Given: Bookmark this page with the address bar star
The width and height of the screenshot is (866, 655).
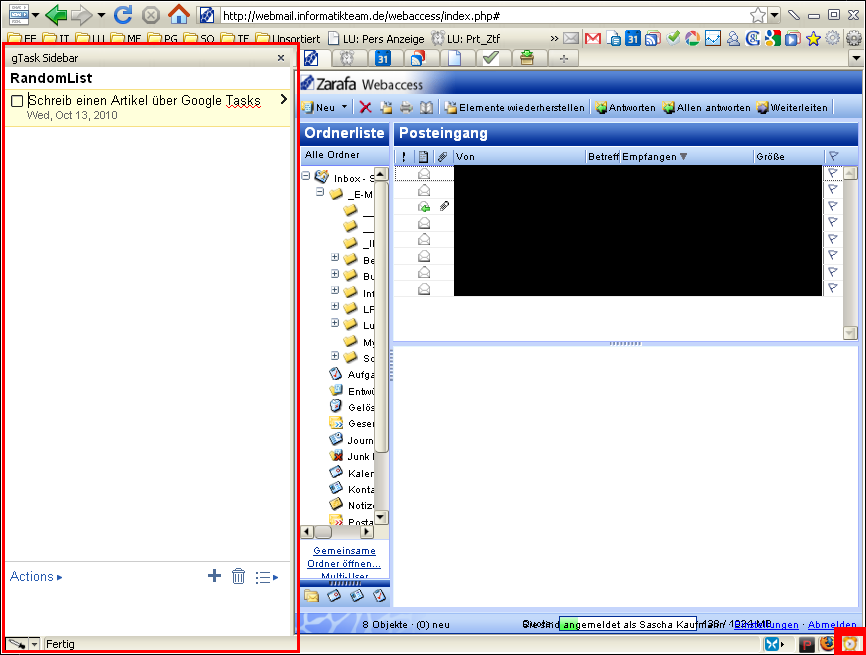Looking at the screenshot, I should pyautogui.click(x=758, y=15).
